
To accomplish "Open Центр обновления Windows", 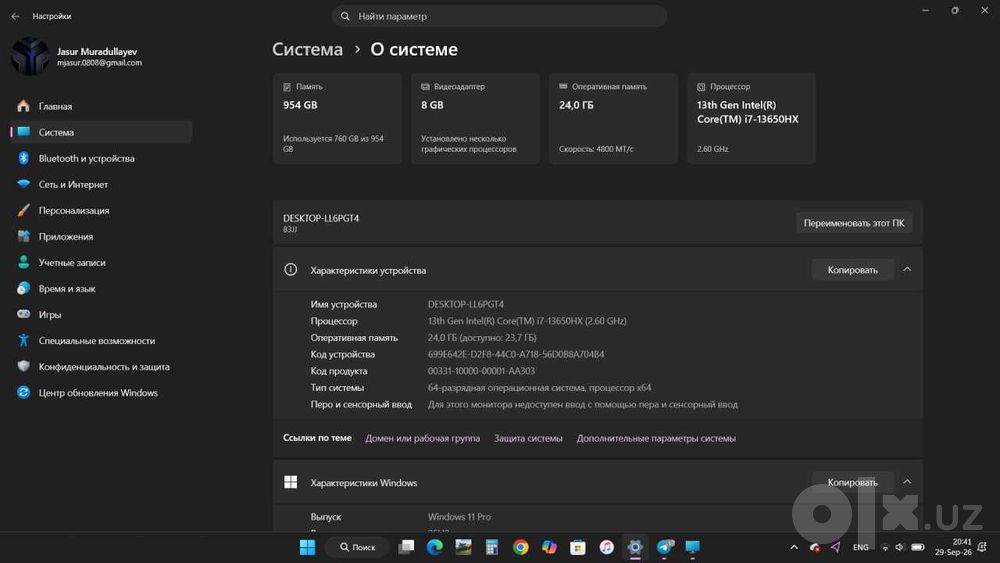I will click(101, 393).
